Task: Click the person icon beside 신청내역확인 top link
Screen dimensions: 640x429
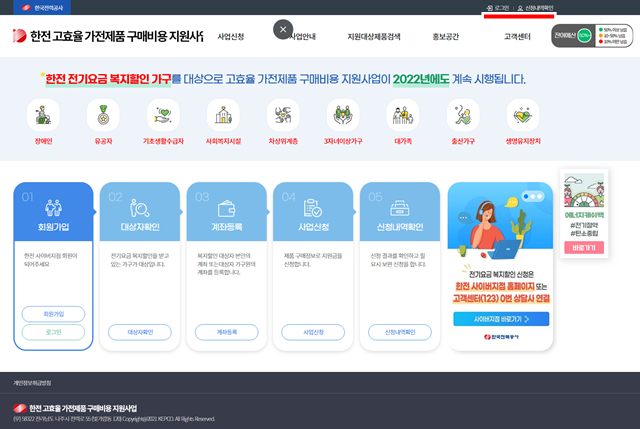Action: pyautogui.click(x=520, y=8)
